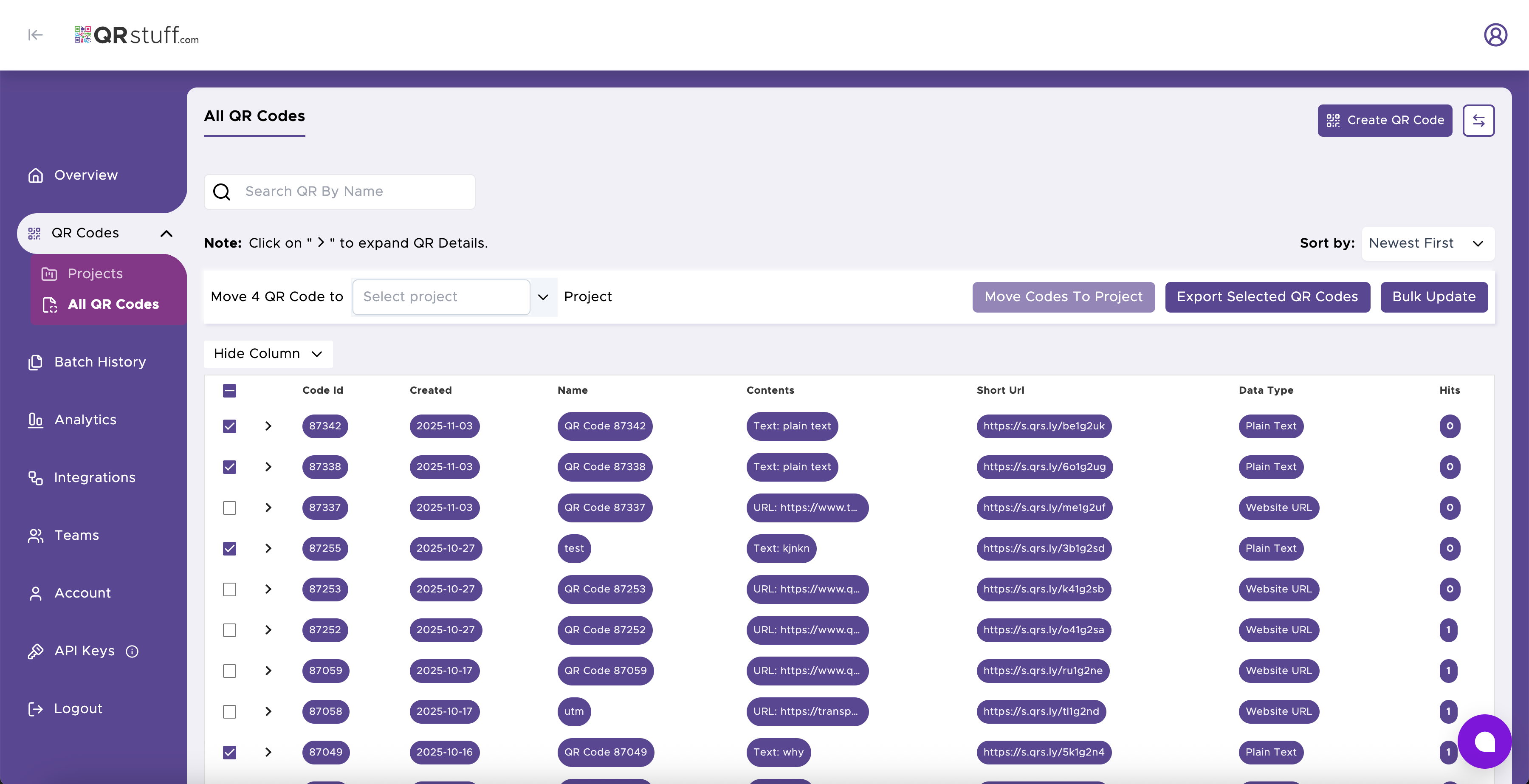Open Account settings from sidebar
The width and height of the screenshot is (1529, 784).
(82, 592)
